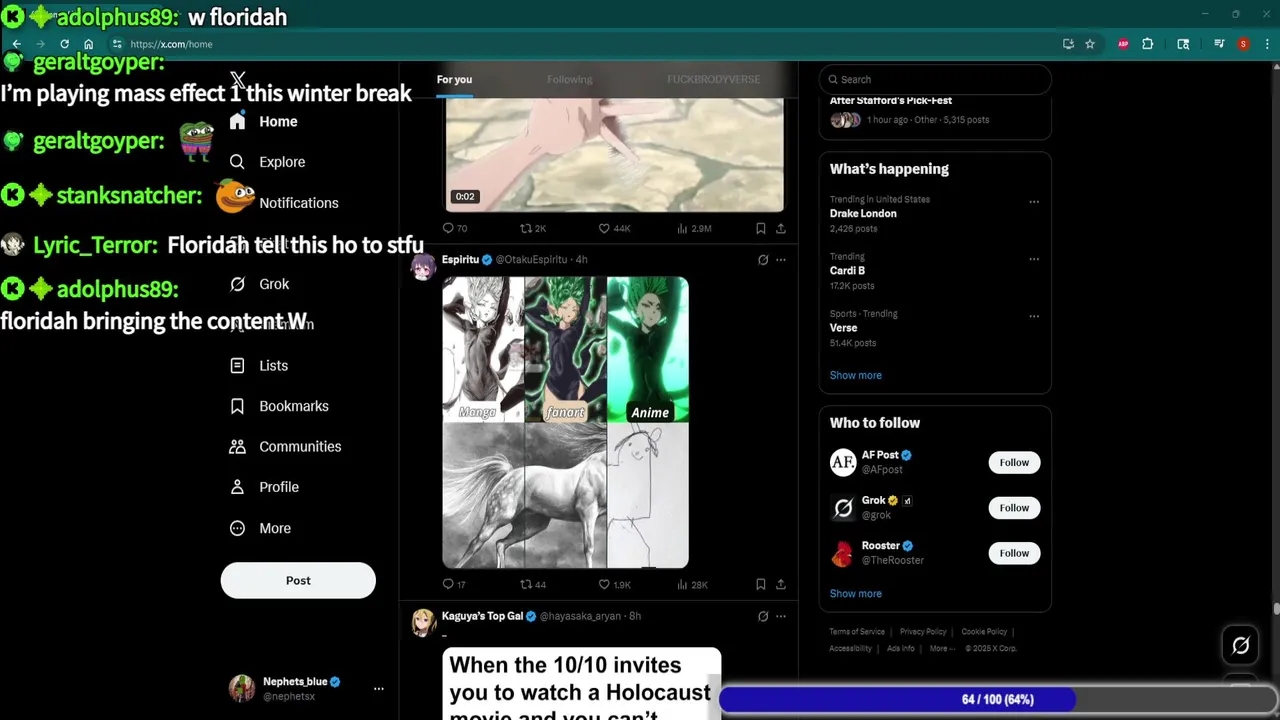Screen dimensions: 1280x720
Task: Follow AF Post
Action: [1014, 462]
